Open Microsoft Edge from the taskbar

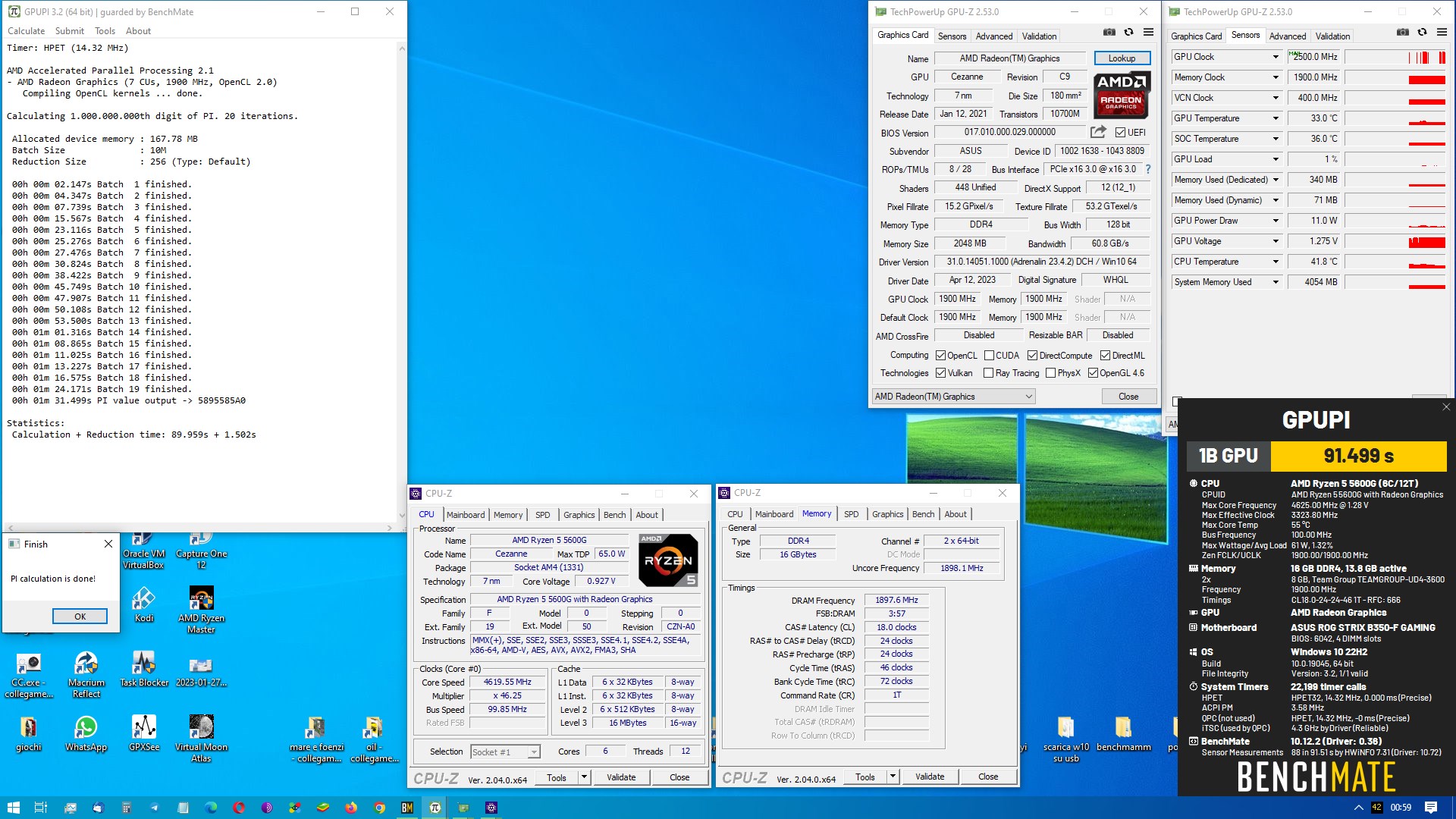211,808
